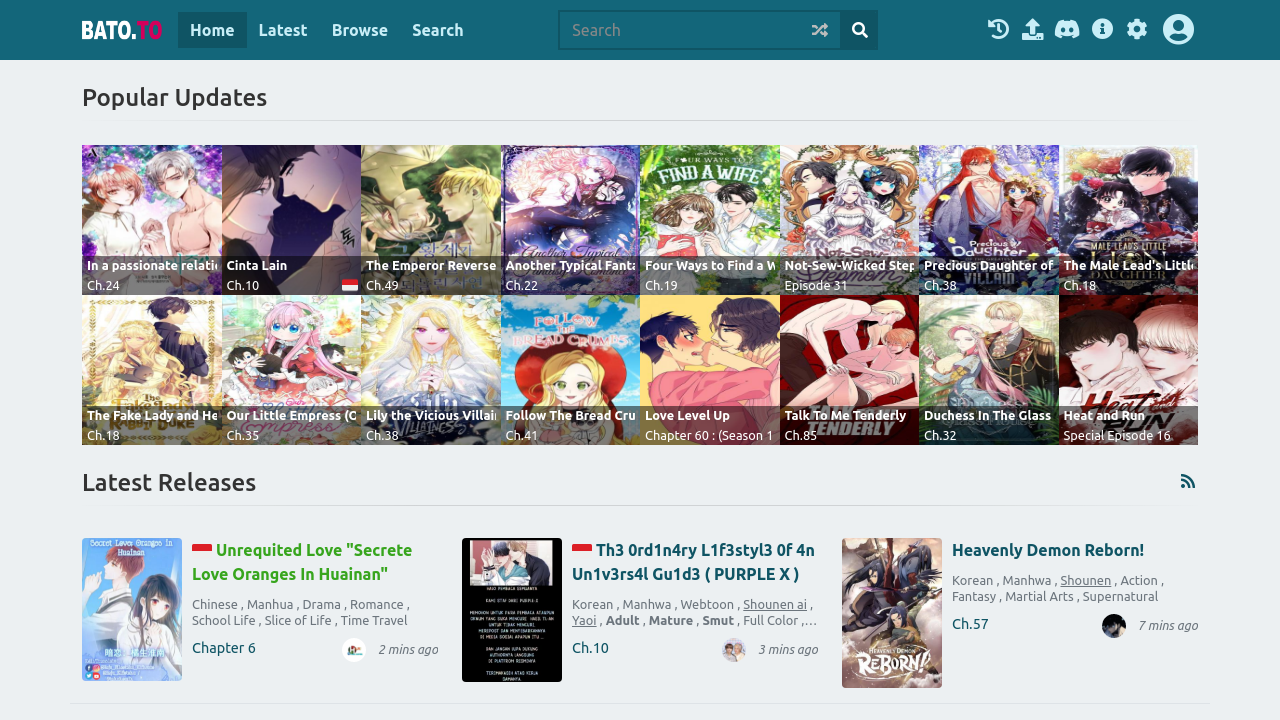Open Heavenly Demon Reborn cover image
Viewport: 1280px width, 720px height.
pyautogui.click(x=892, y=613)
